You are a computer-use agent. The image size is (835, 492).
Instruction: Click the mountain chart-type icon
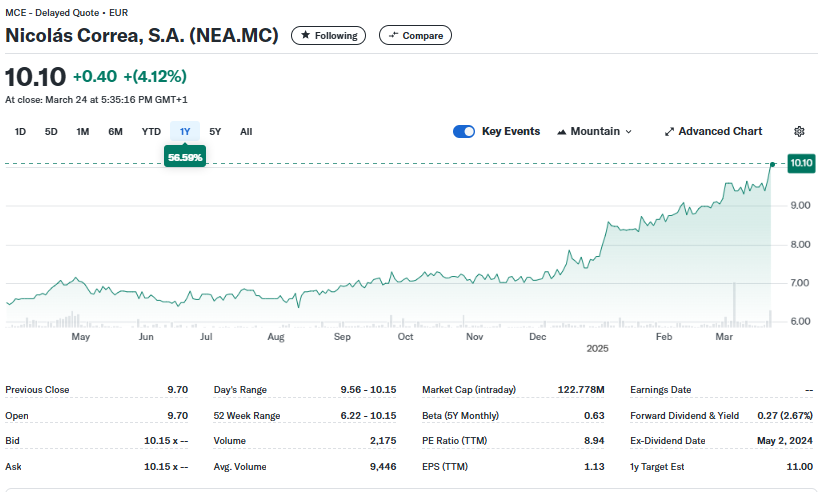coord(561,132)
